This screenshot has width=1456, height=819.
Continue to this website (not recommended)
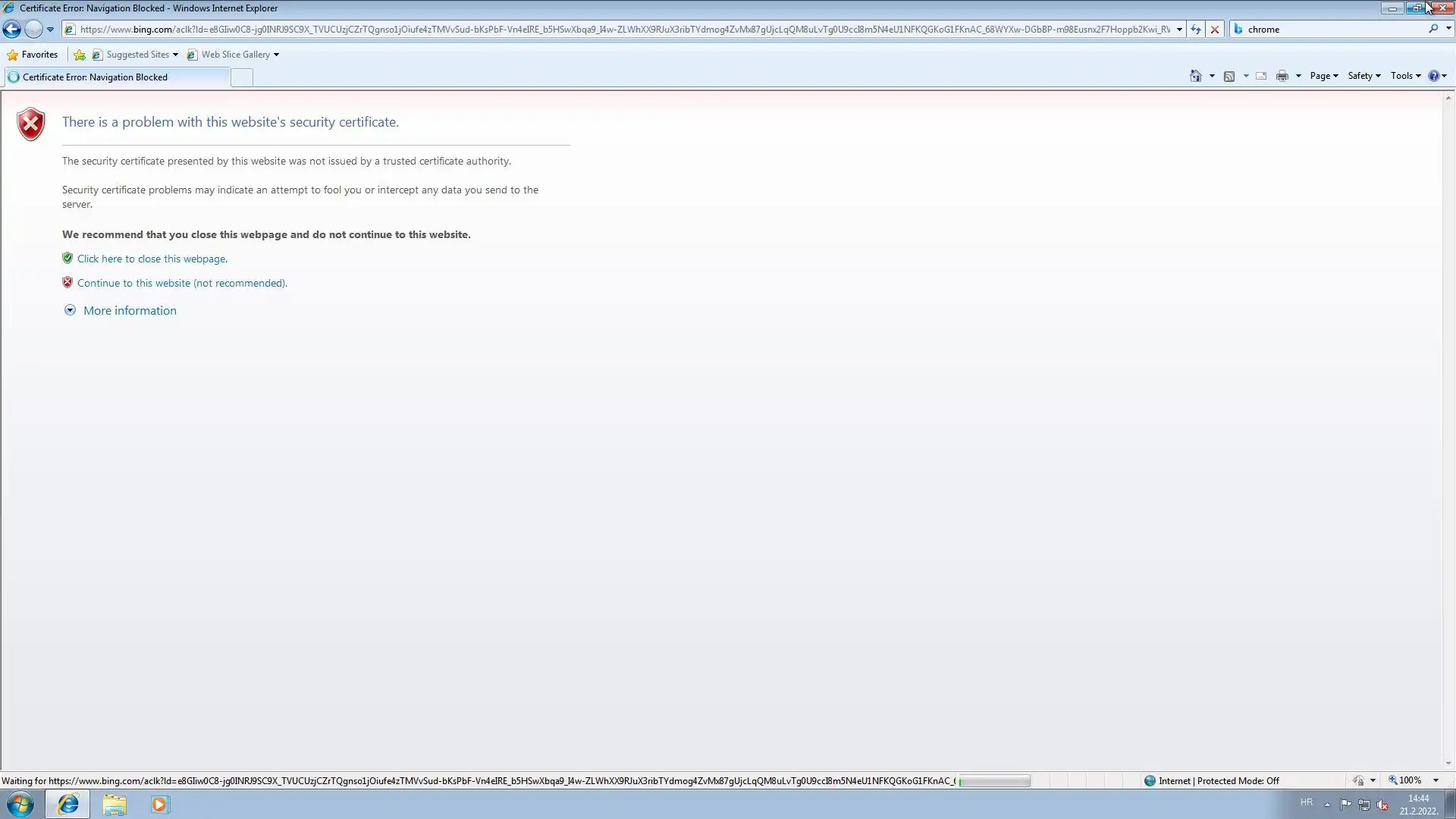coord(182,283)
